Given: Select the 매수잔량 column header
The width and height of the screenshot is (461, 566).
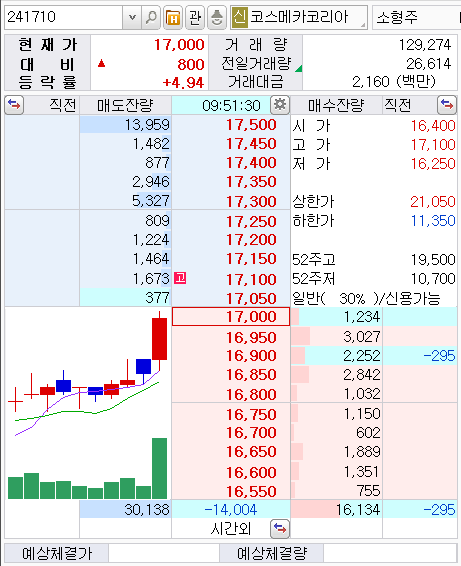Looking at the screenshot, I should 336,105.
